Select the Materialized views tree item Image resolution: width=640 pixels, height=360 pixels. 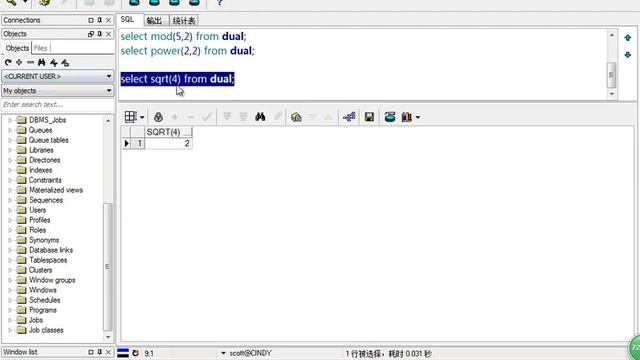56,190
